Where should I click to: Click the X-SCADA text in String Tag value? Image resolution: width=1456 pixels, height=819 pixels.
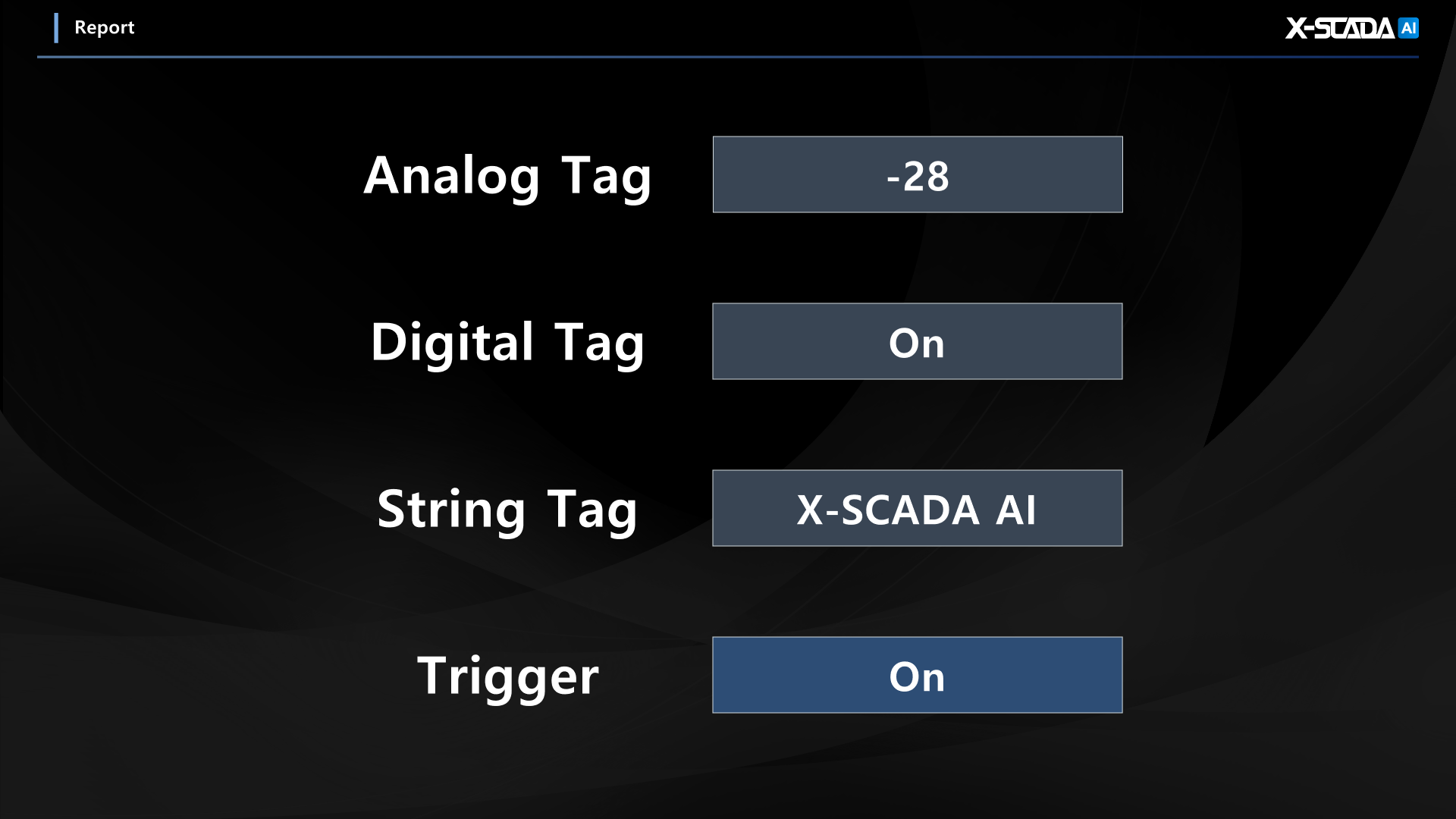coord(887,510)
